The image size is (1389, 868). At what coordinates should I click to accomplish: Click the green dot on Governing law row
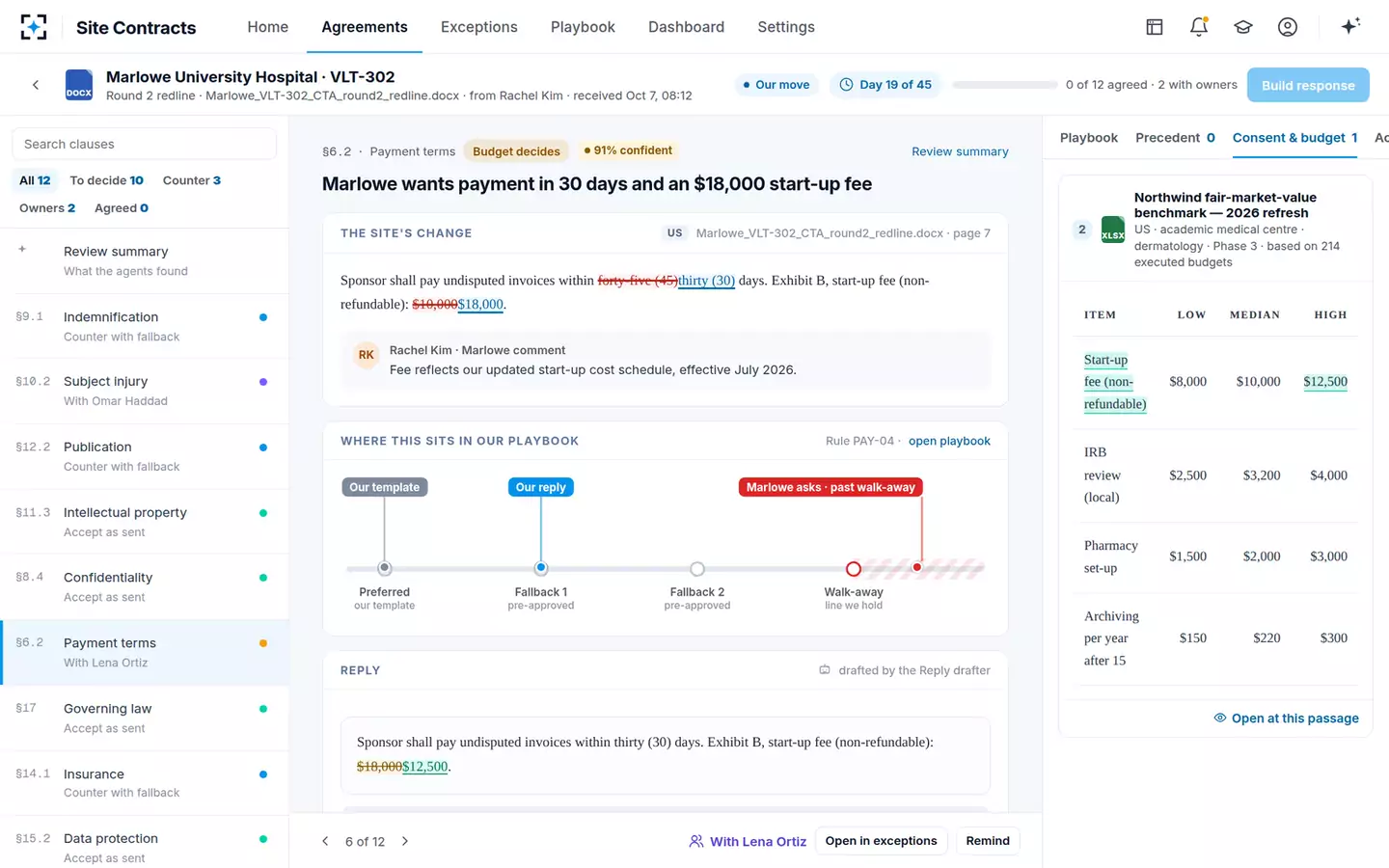(x=263, y=709)
